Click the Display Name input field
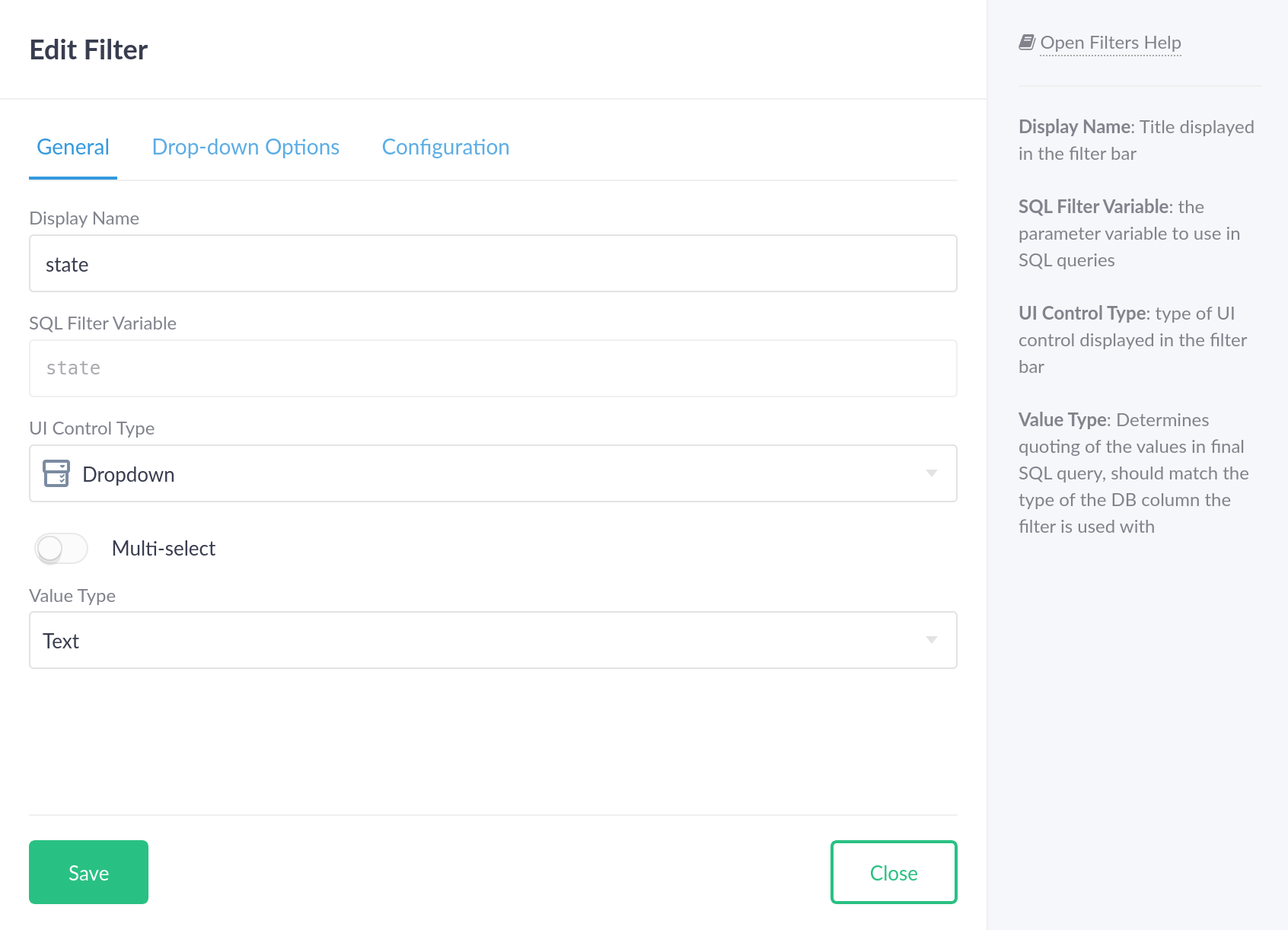Image resolution: width=1288 pixels, height=930 pixels. coord(493,263)
